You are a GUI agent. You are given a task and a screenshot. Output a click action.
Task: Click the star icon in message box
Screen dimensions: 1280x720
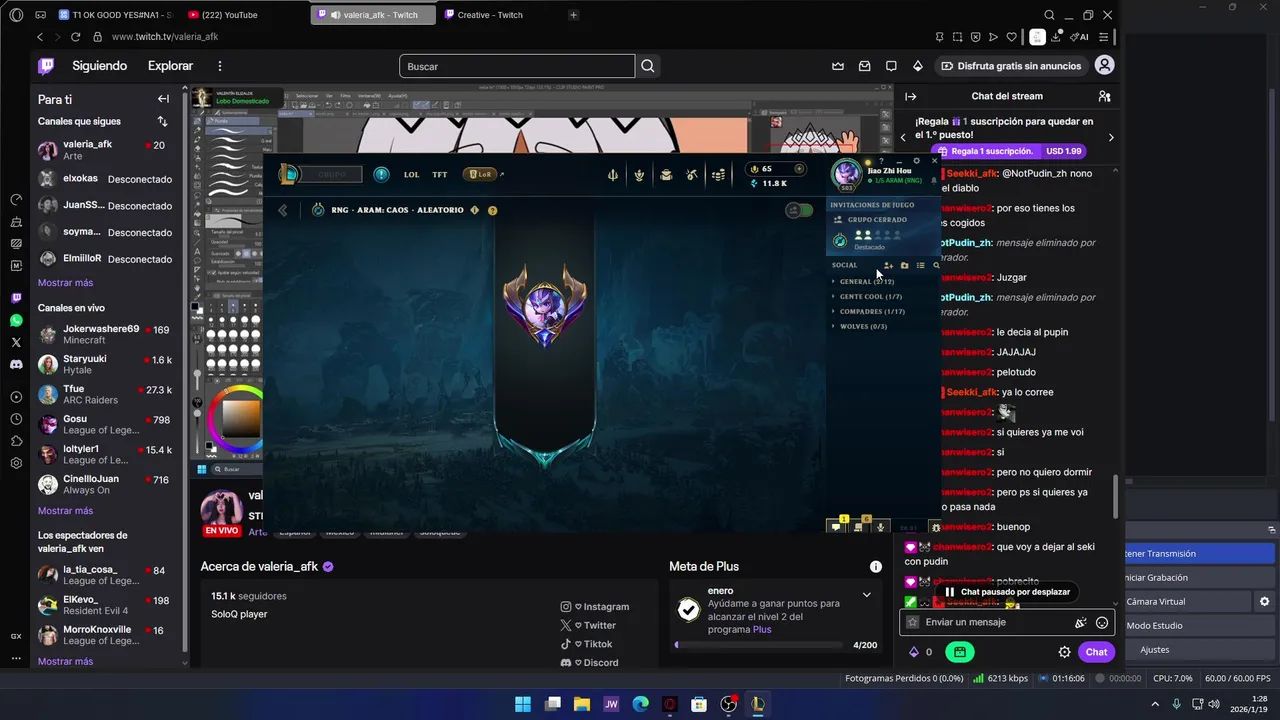(x=912, y=622)
